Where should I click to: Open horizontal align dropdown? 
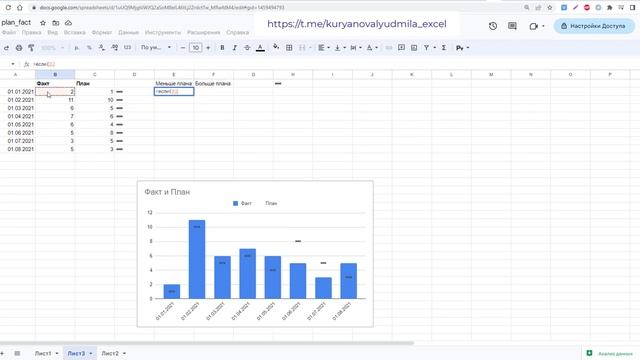click(324, 48)
